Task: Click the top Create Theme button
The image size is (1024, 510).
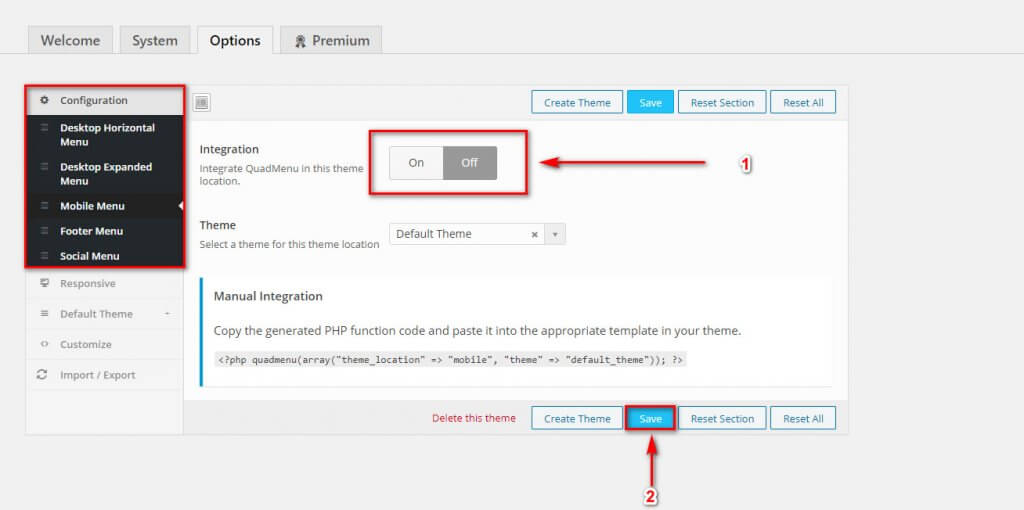Action: pyautogui.click(x=577, y=103)
